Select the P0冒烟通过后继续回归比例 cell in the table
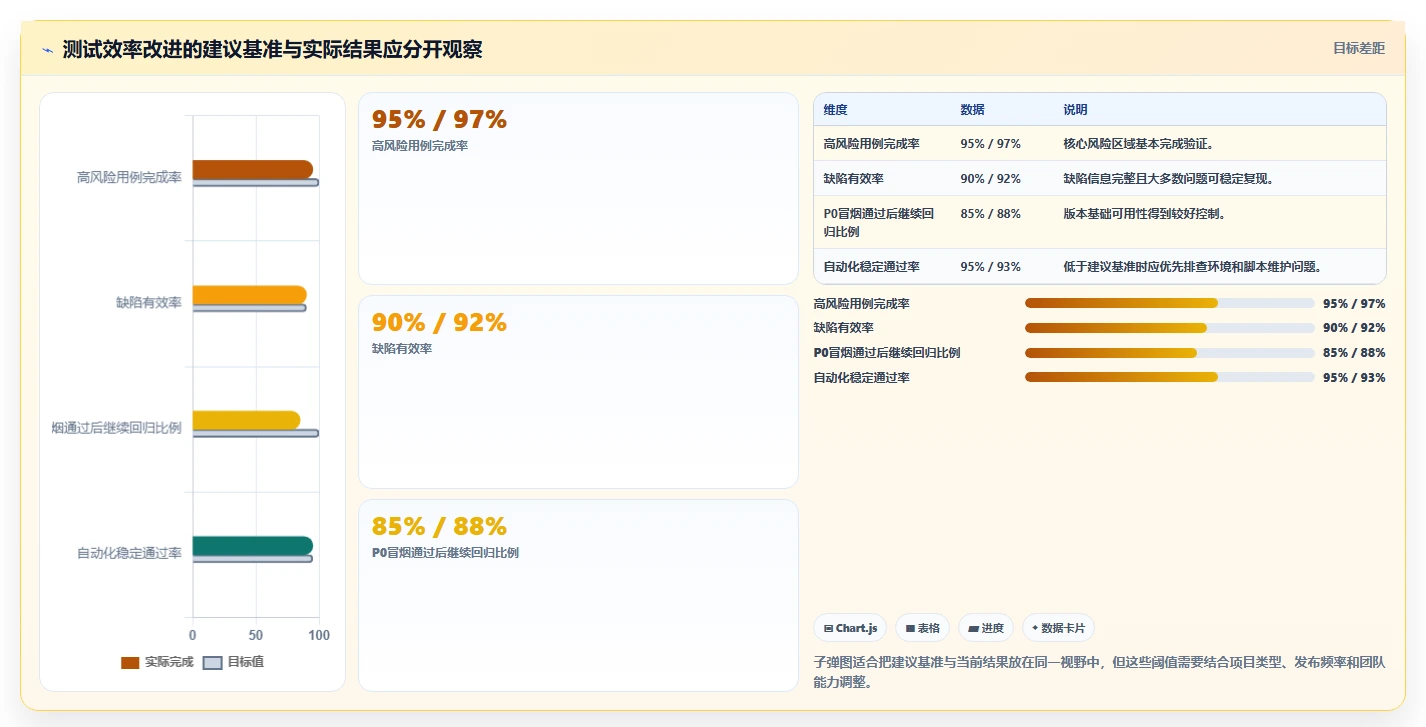Image resolution: width=1426 pixels, height=727 pixels. click(x=878, y=222)
